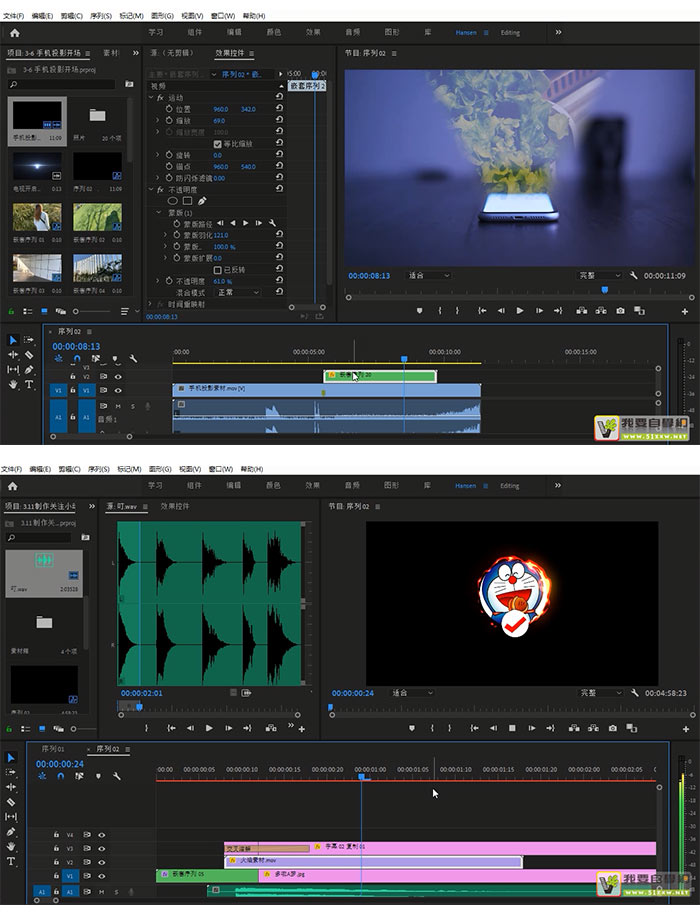Select the Hand tool in upper window toolbar
The width and height of the screenshot is (700, 913).
(x=13, y=385)
